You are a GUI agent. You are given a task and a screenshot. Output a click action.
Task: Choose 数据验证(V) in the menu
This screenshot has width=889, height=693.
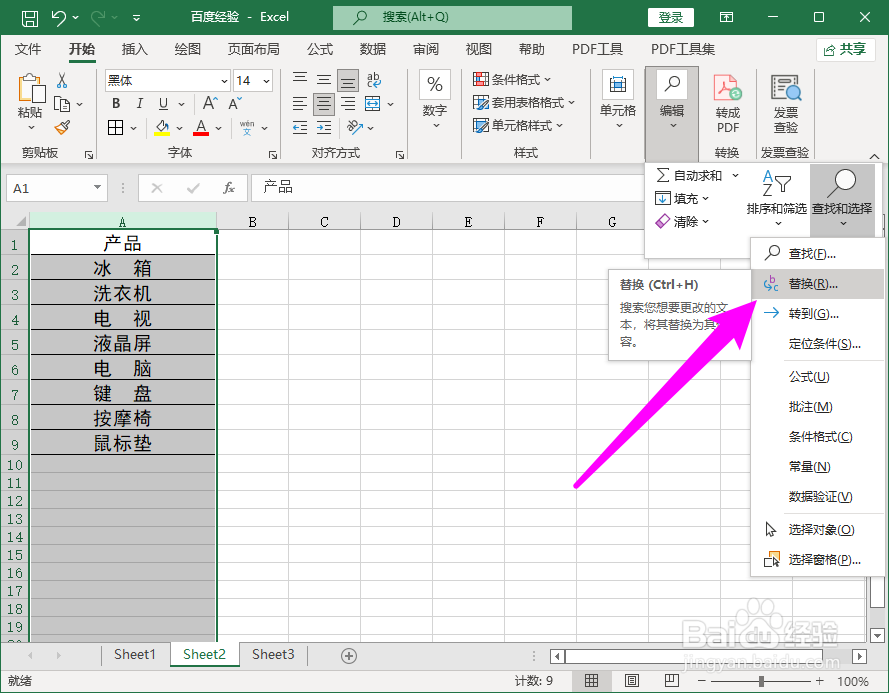click(x=817, y=497)
